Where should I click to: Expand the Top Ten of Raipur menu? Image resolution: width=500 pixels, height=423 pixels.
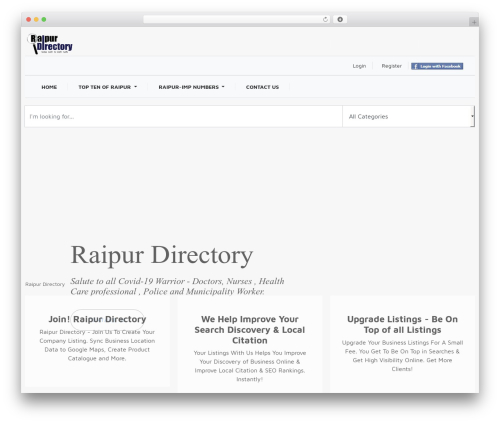(x=108, y=87)
